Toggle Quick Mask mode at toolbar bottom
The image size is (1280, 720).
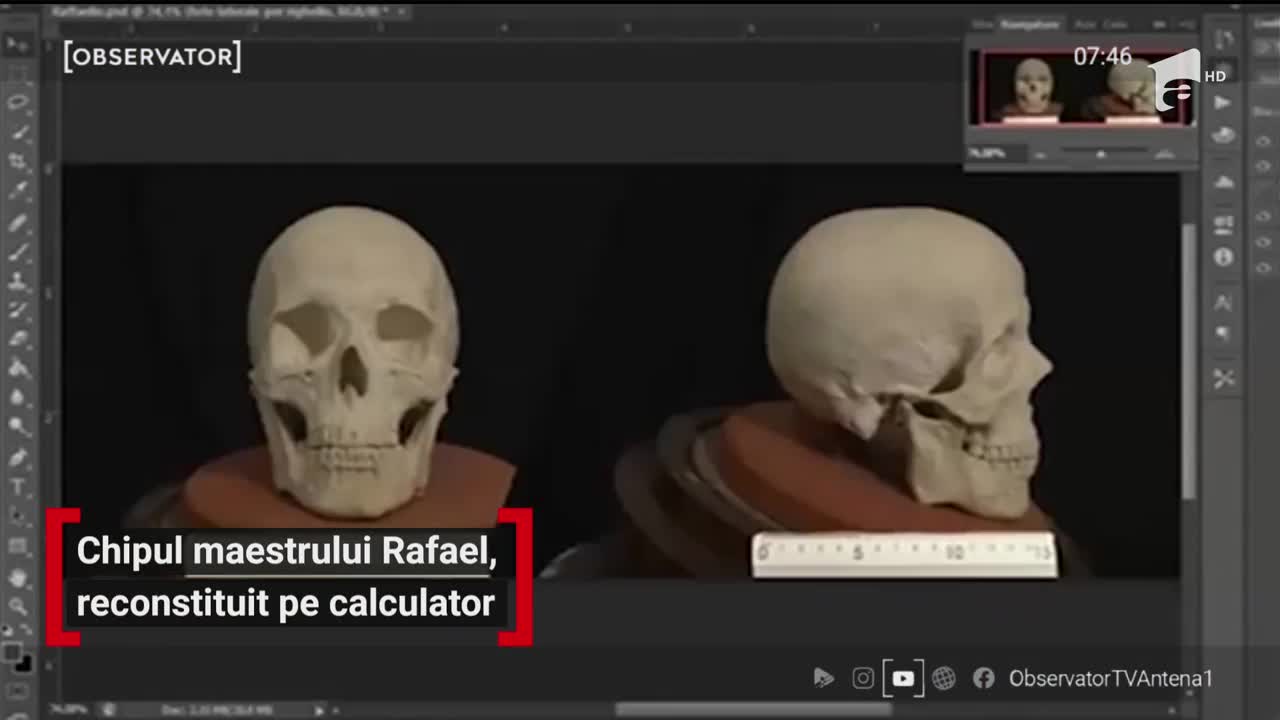pyautogui.click(x=17, y=690)
